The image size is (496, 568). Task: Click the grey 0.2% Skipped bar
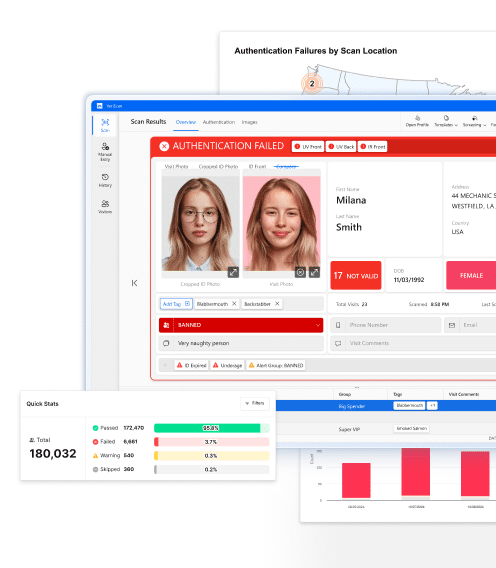(x=212, y=469)
